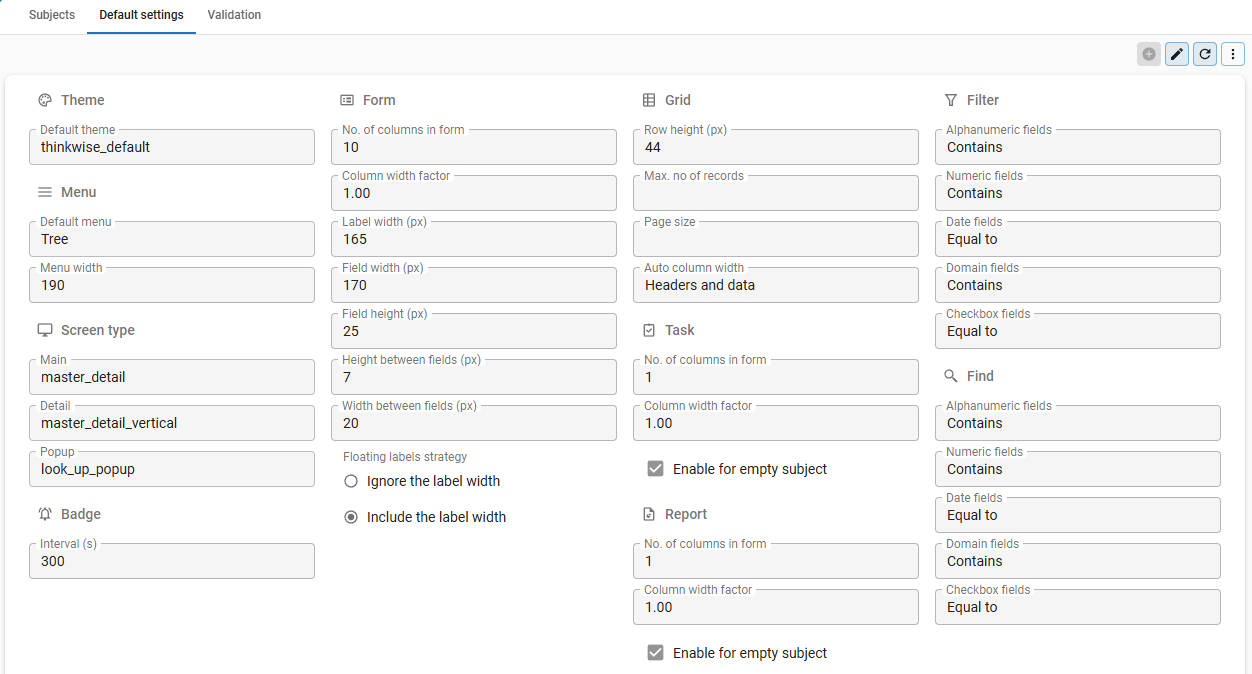Click the Interval (s) field showing 300

(172, 560)
